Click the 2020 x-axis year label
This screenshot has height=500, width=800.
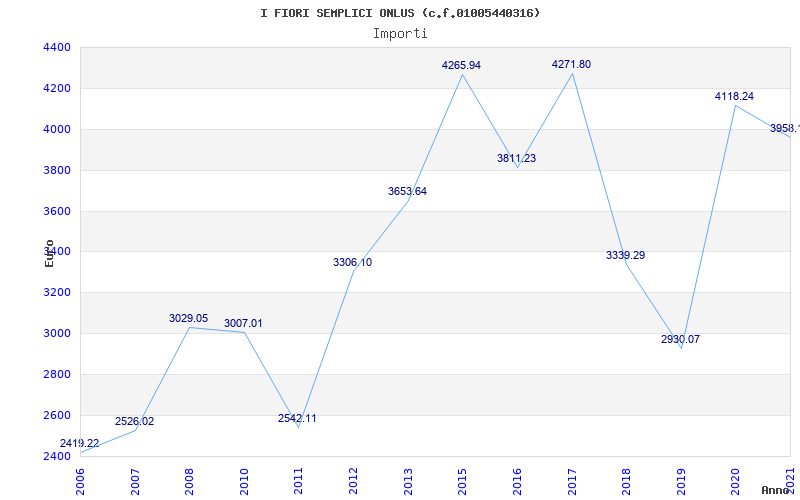tap(736, 481)
